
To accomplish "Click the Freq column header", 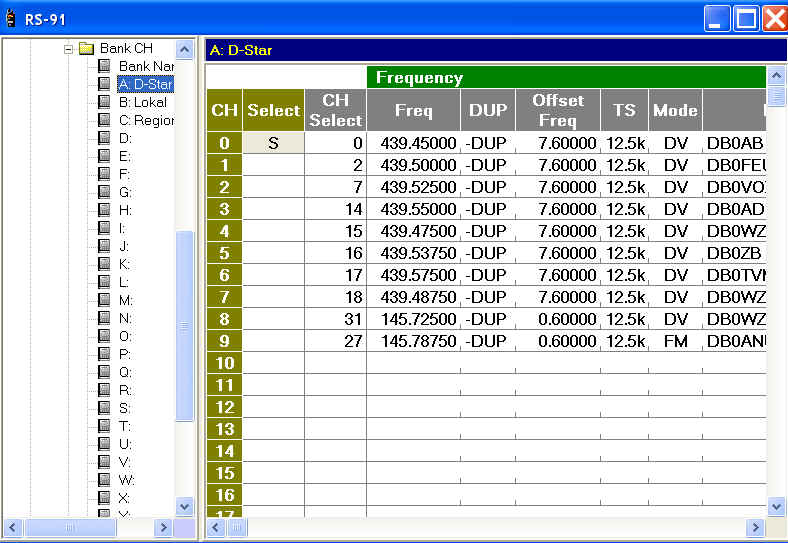I will click(x=413, y=110).
